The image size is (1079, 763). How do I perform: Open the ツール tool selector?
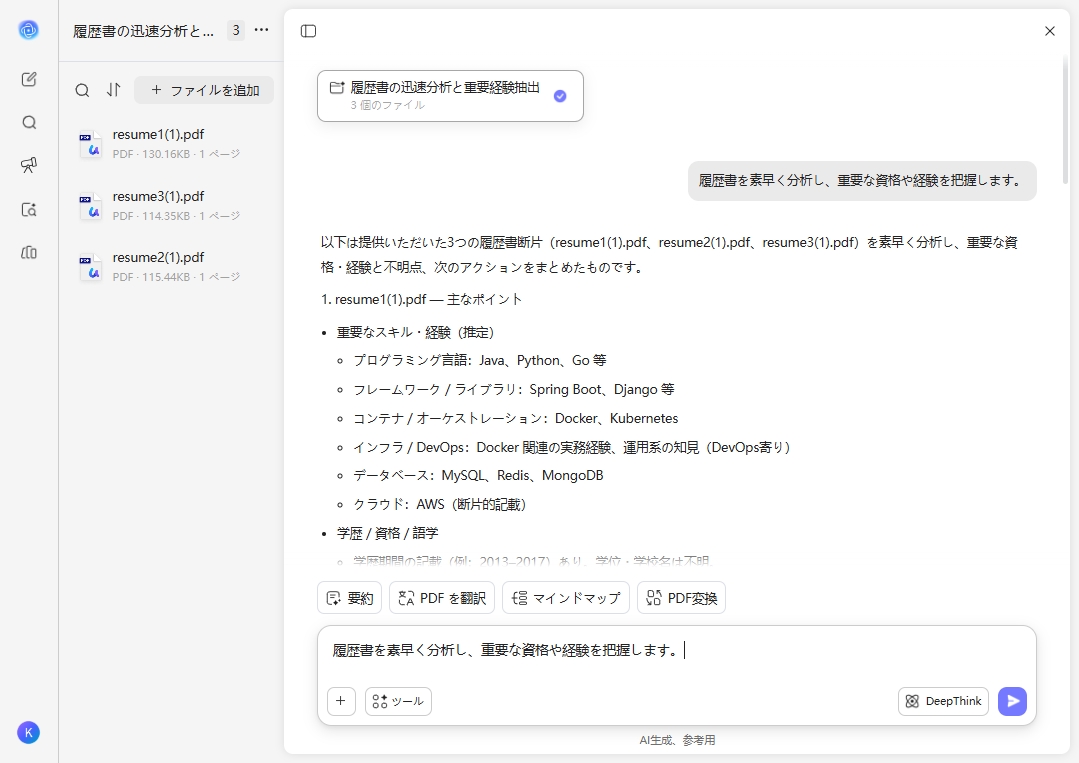point(398,701)
